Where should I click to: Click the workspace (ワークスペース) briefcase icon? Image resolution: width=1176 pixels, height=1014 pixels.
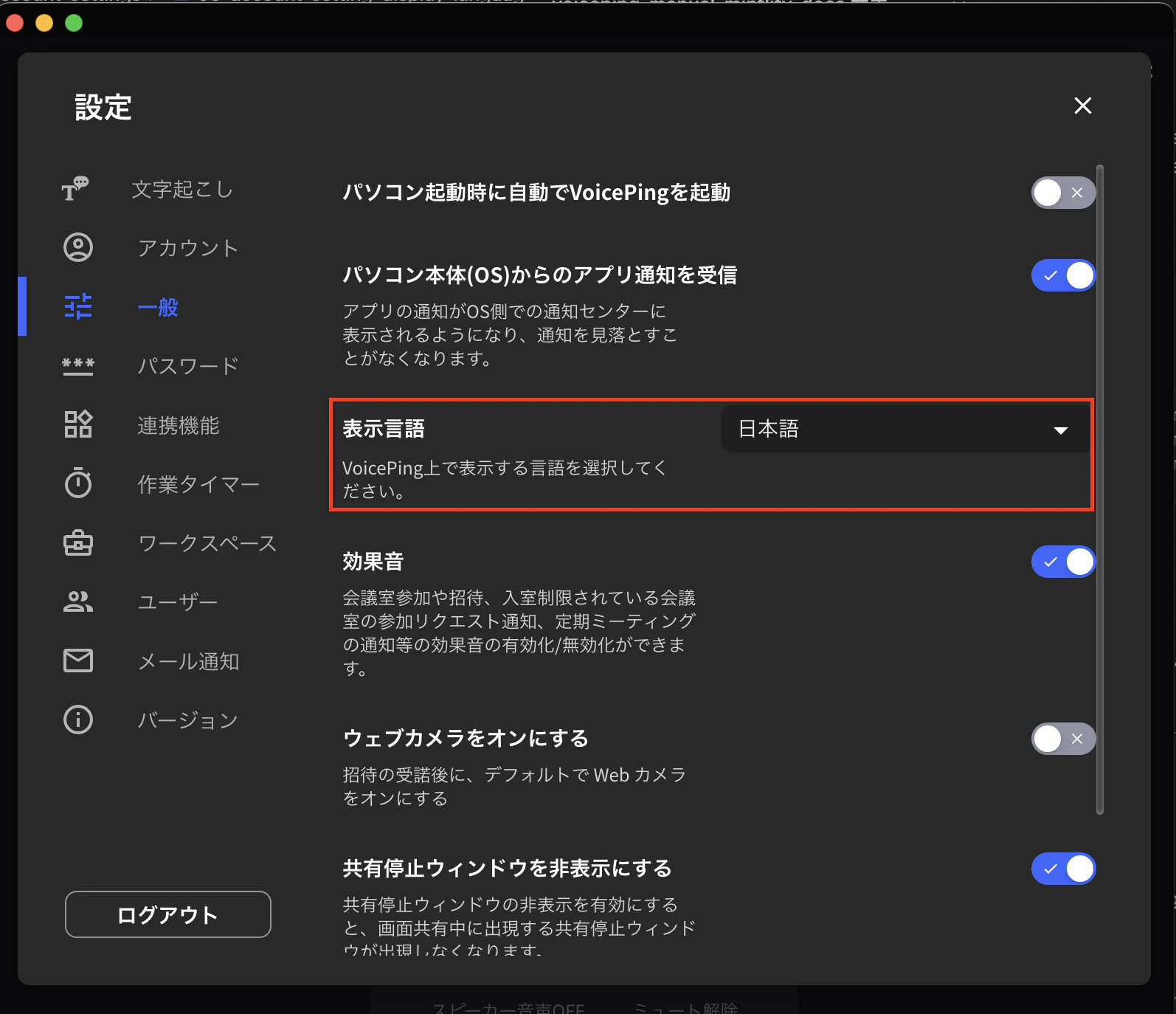point(78,543)
